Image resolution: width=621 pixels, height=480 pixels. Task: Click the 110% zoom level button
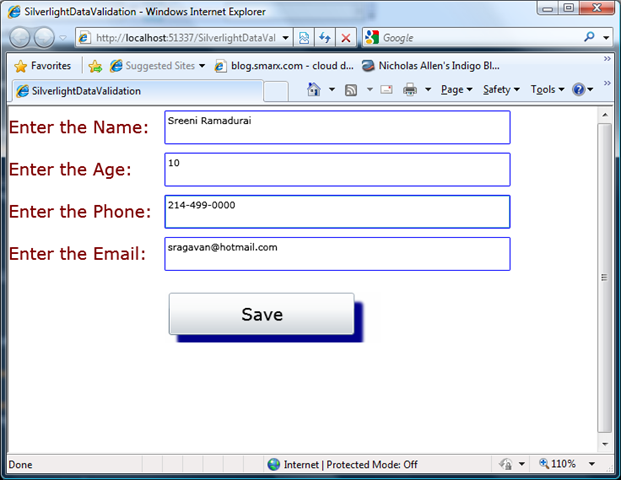(558, 464)
